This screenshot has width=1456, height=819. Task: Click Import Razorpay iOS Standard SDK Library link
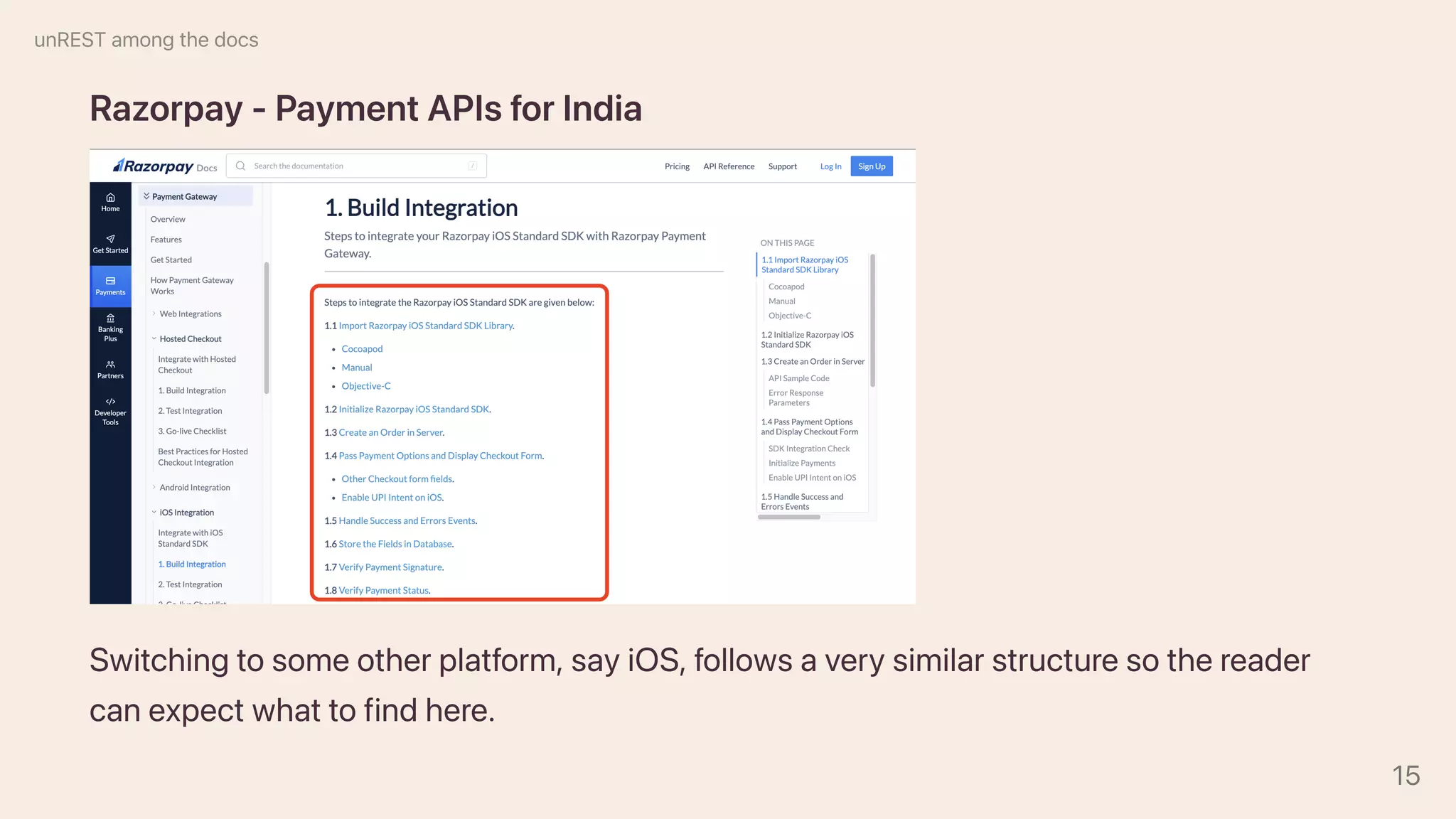425,326
